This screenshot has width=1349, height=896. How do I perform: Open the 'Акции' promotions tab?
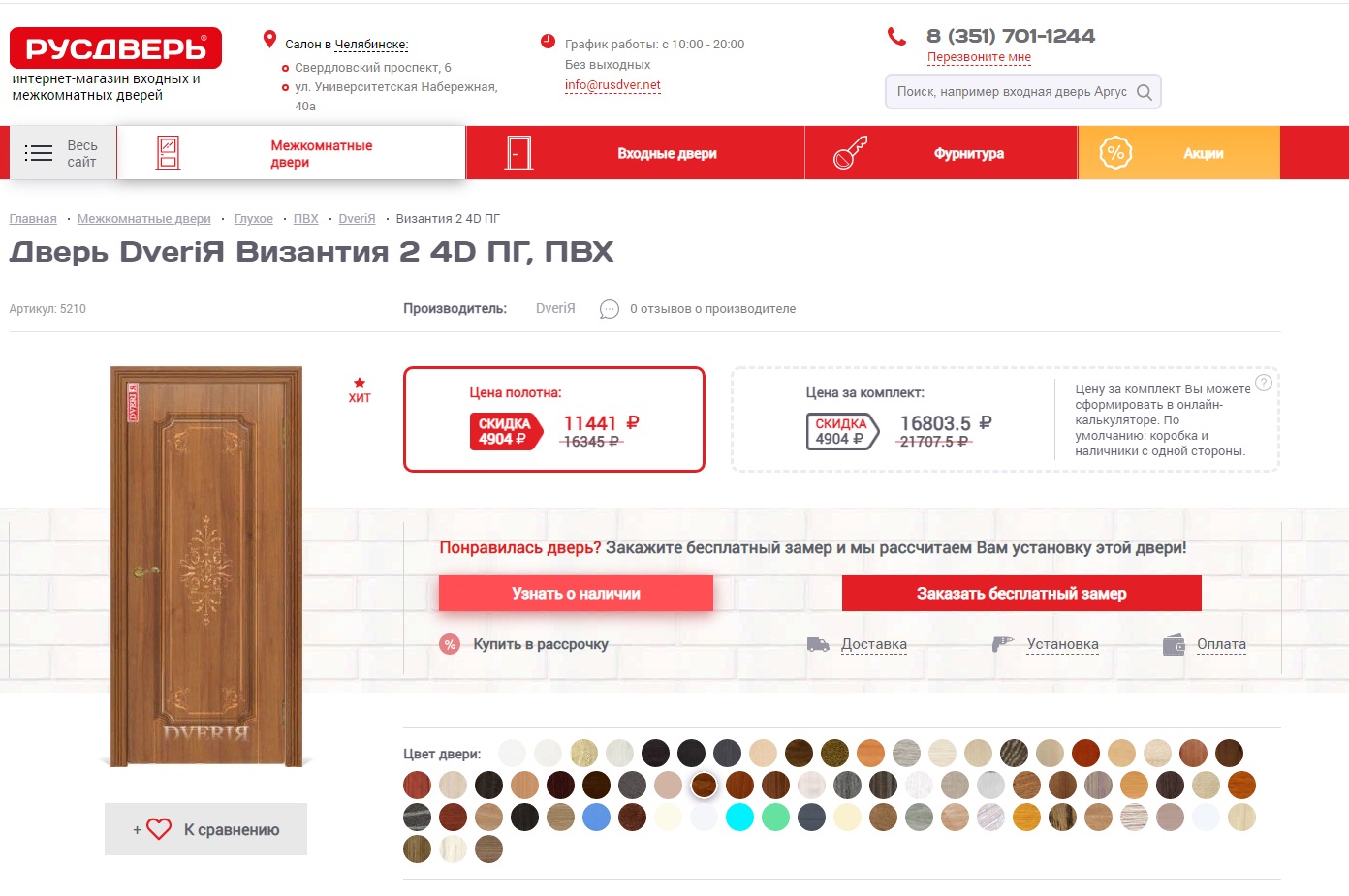click(1179, 153)
